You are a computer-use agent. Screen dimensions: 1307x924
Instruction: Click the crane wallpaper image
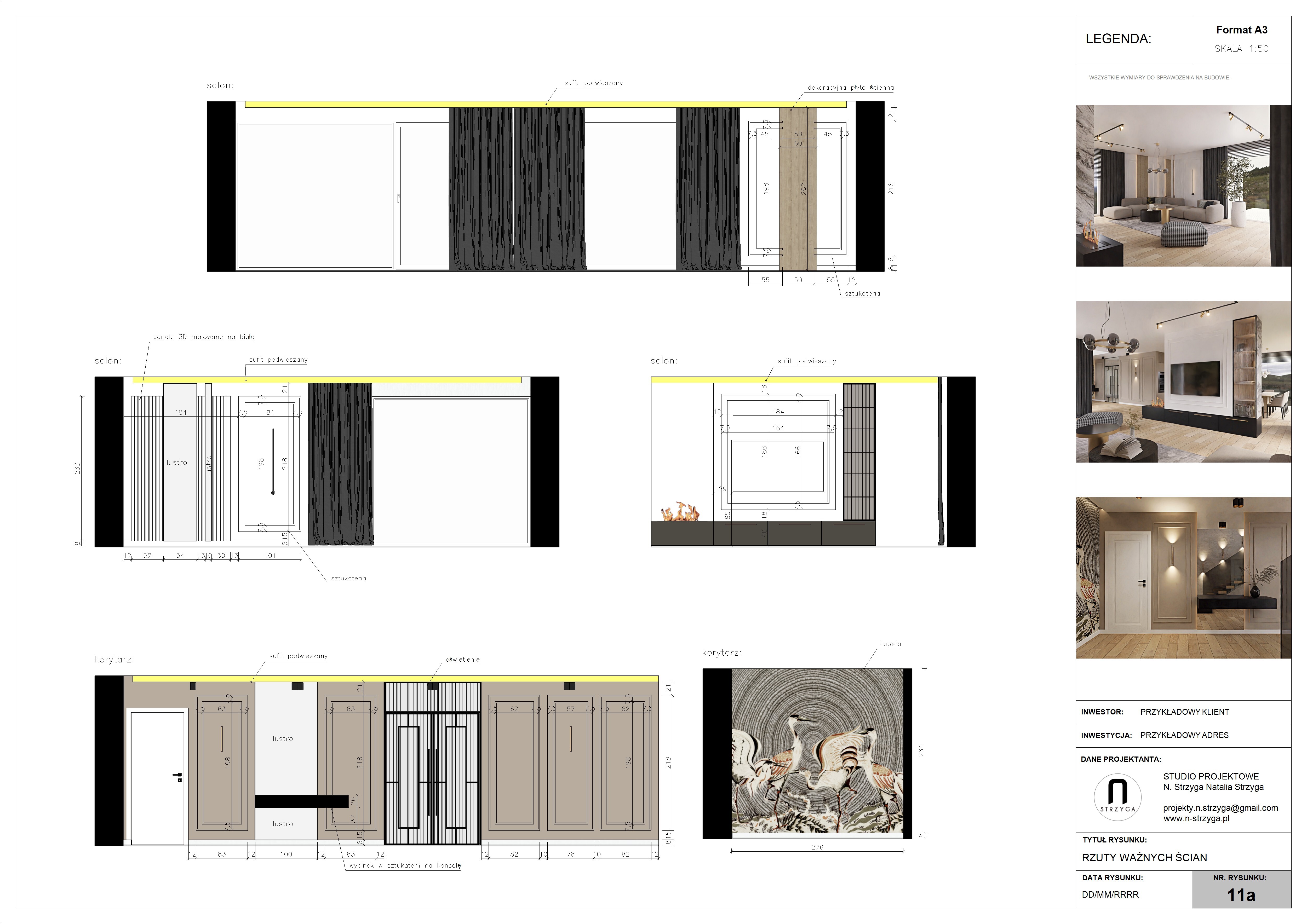817,751
